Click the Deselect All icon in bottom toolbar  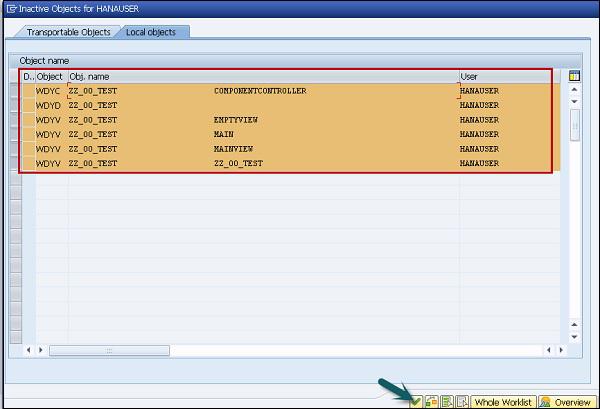coord(461,401)
